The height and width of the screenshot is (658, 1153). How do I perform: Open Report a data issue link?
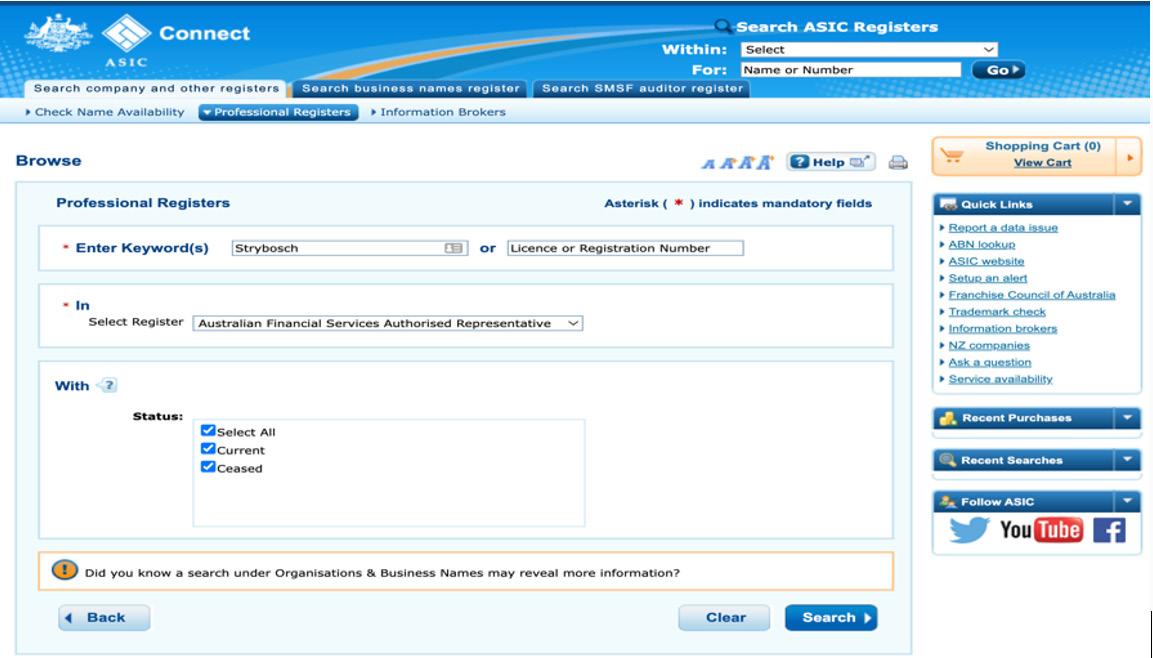(1003, 228)
